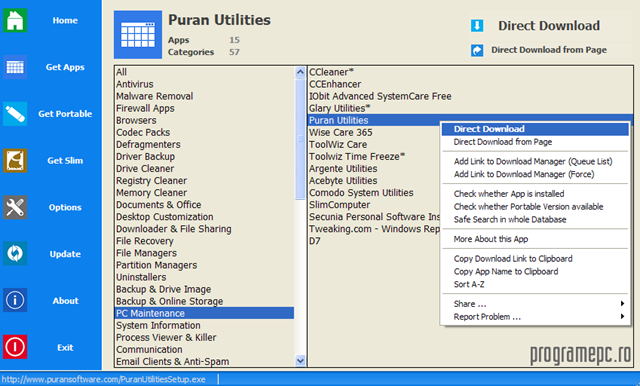The width and height of the screenshot is (640, 386).
Task: Click the Get Slim broom icon
Action: point(15,160)
